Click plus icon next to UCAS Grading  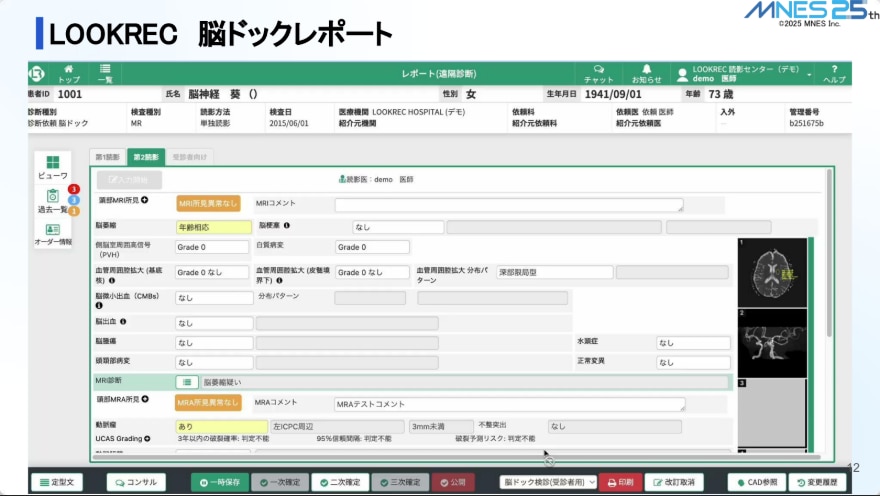tap(147, 439)
